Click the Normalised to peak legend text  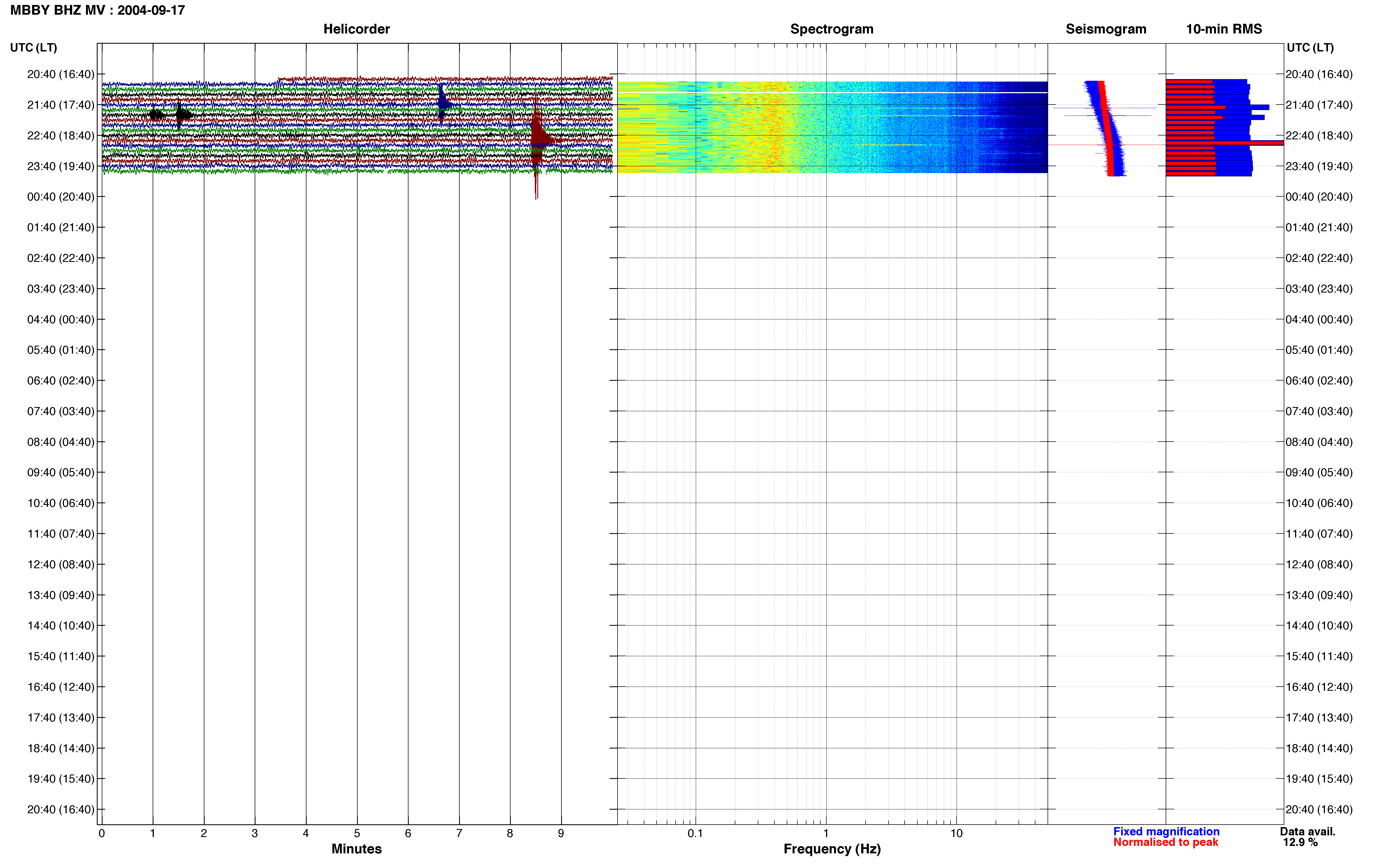(x=1165, y=842)
